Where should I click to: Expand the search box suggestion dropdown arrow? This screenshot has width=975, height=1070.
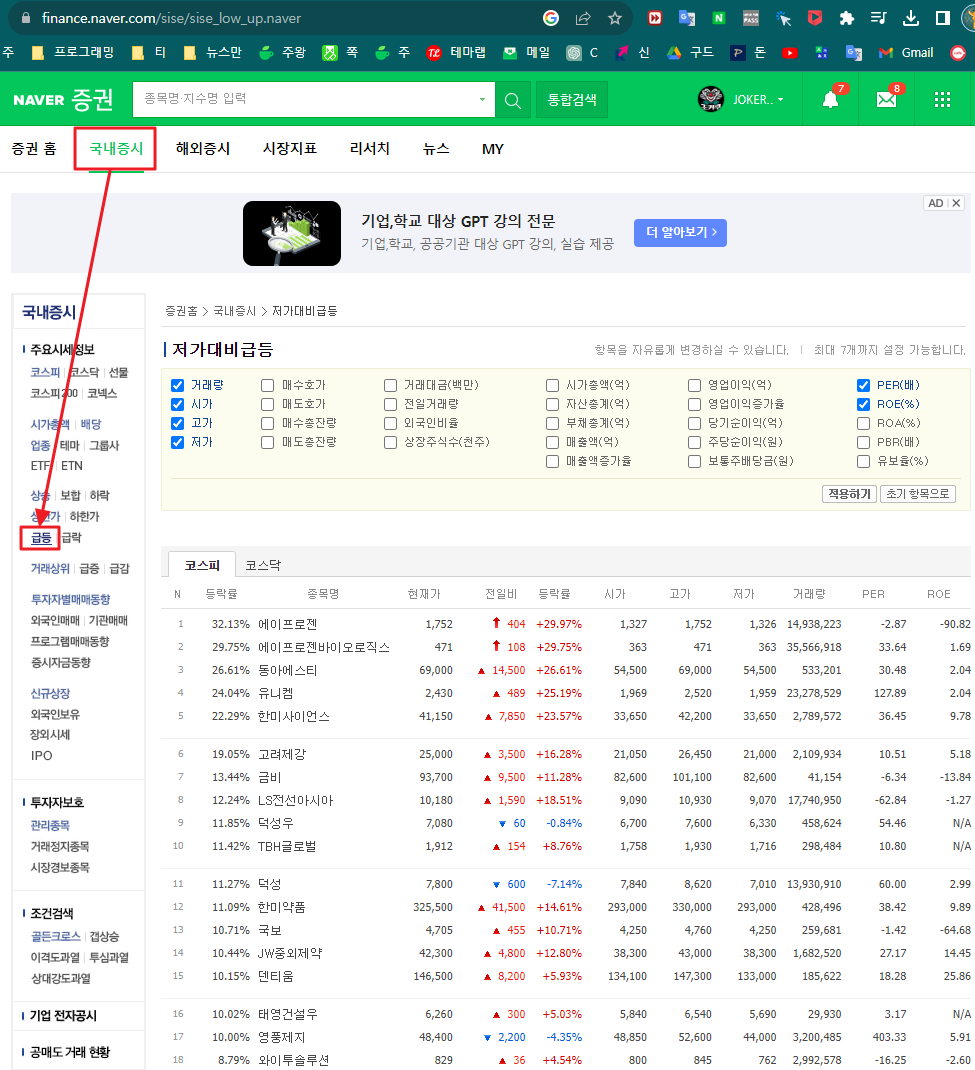pos(482,100)
